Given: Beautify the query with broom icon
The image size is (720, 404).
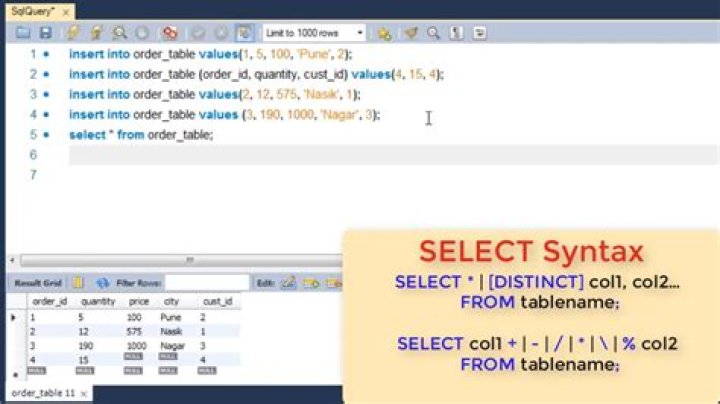Looking at the screenshot, I should [x=411, y=33].
